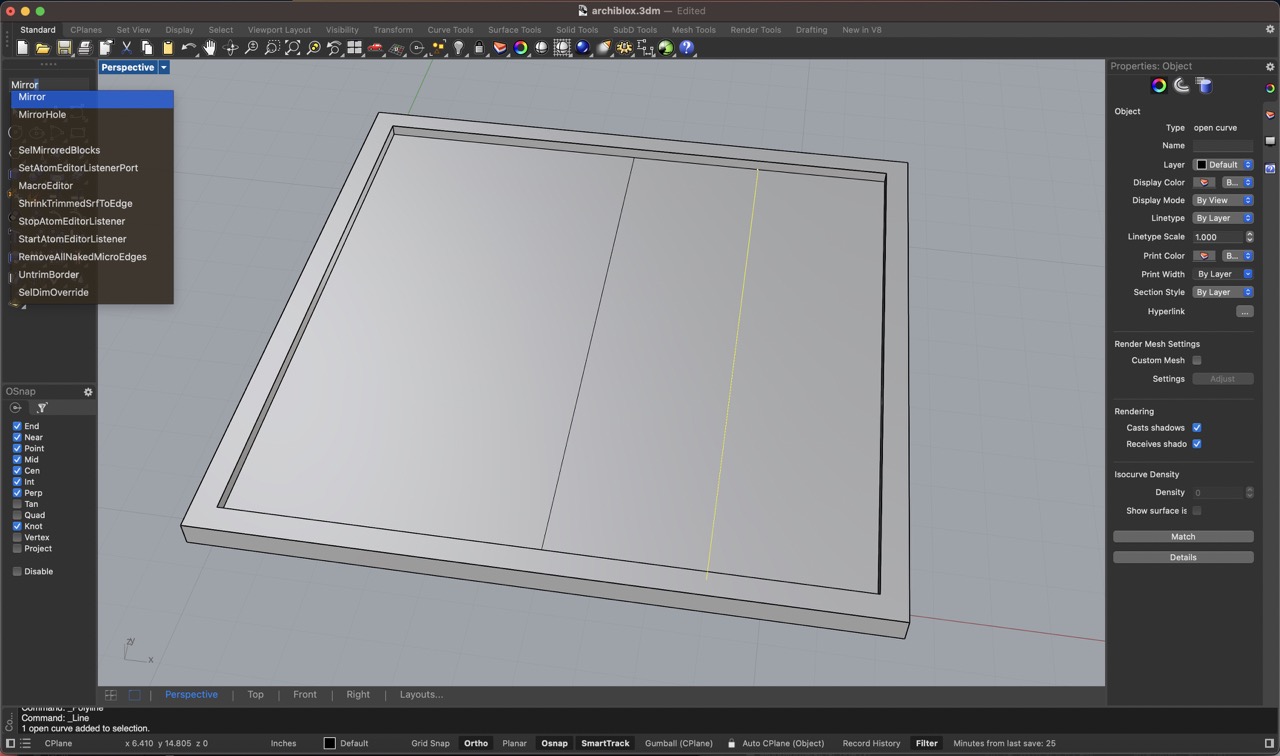Enable the Vertex object snap

pos(17,537)
